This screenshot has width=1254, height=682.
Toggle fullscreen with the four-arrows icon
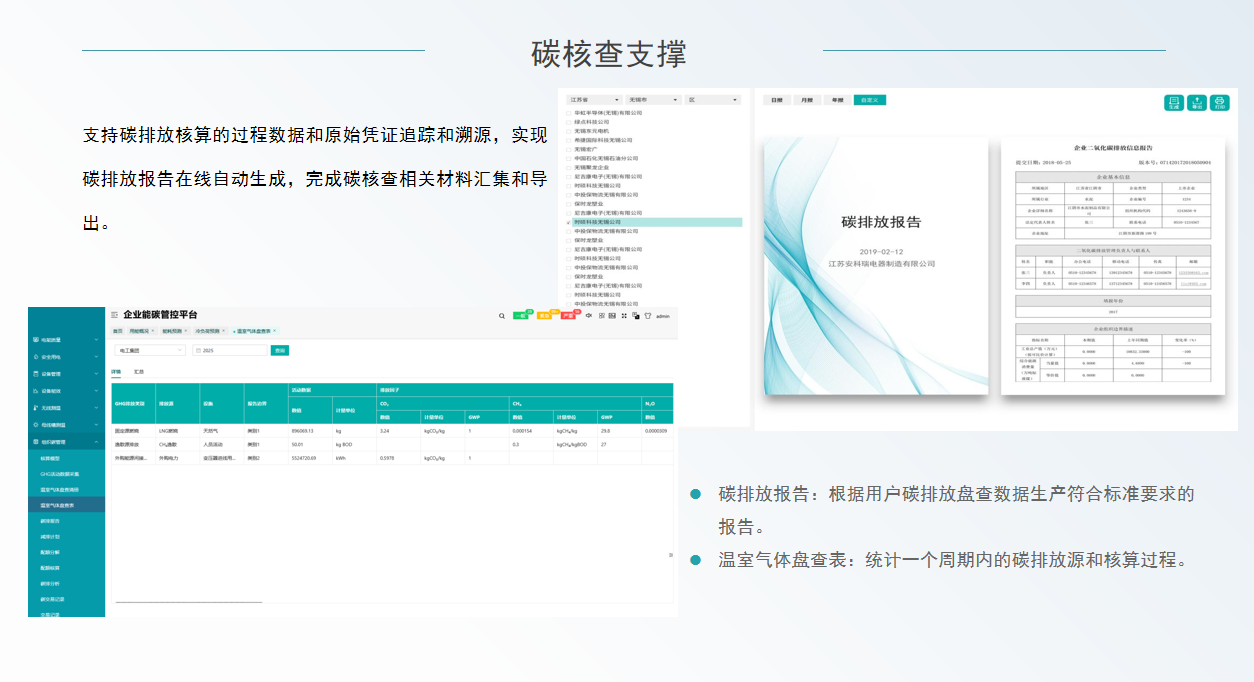[624, 316]
